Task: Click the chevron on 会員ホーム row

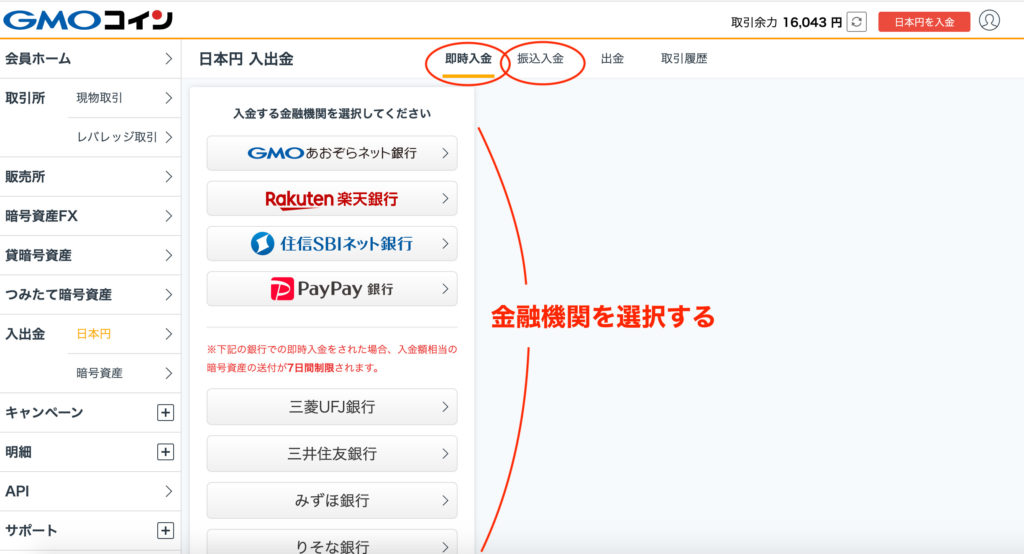Action: click(168, 59)
